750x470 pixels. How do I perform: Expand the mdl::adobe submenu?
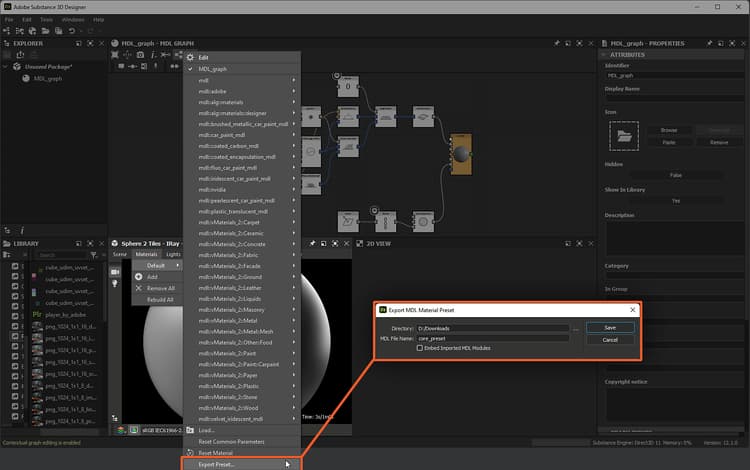(242, 91)
